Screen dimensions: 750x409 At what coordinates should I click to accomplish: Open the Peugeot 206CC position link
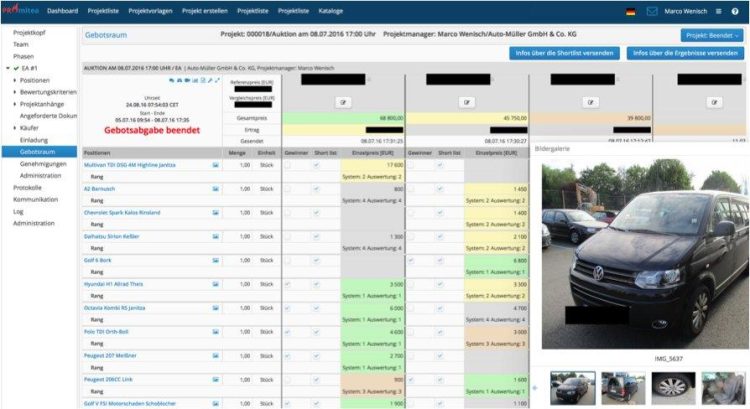tap(108, 379)
